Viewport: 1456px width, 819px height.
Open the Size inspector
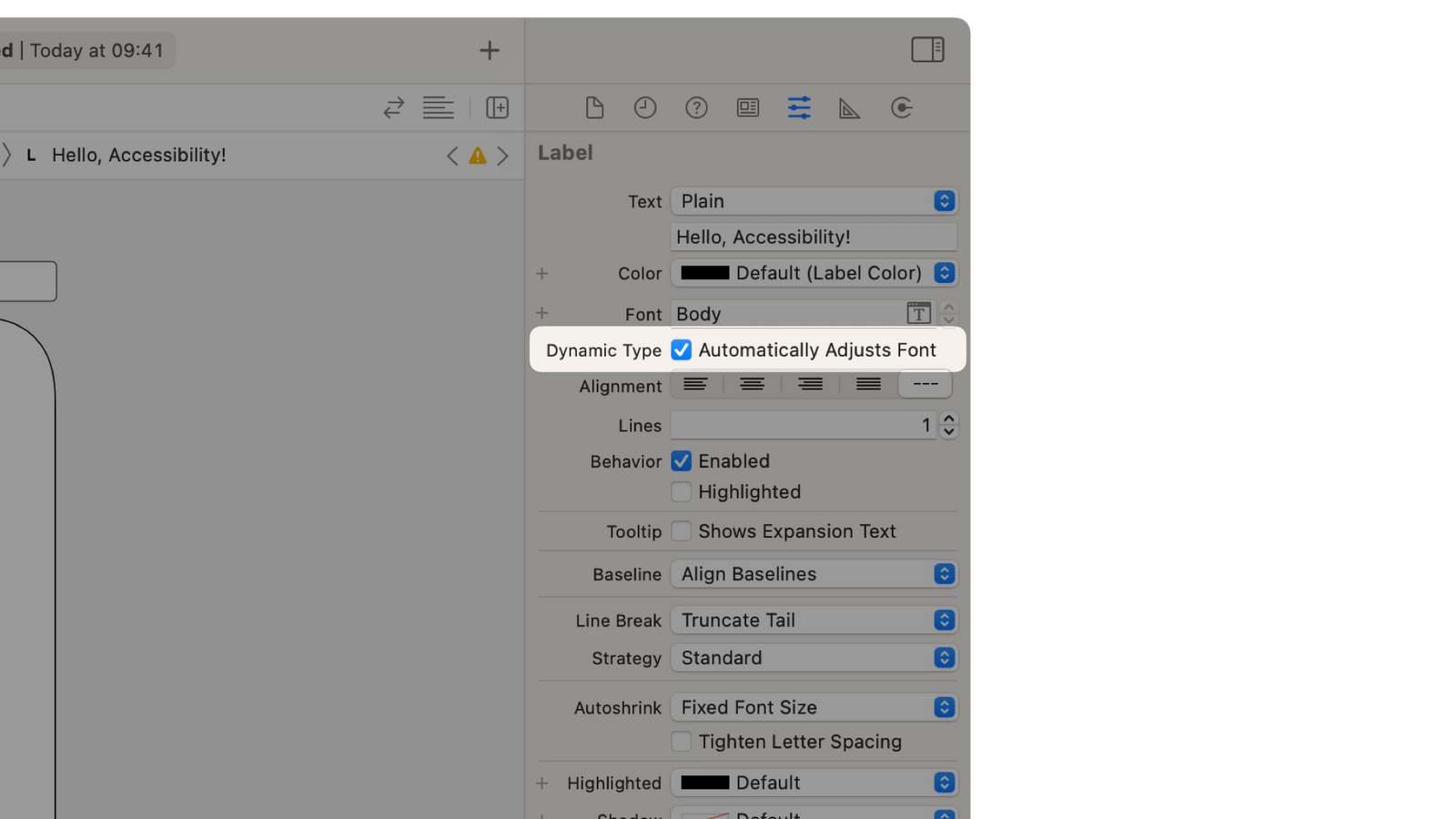click(x=849, y=107)
